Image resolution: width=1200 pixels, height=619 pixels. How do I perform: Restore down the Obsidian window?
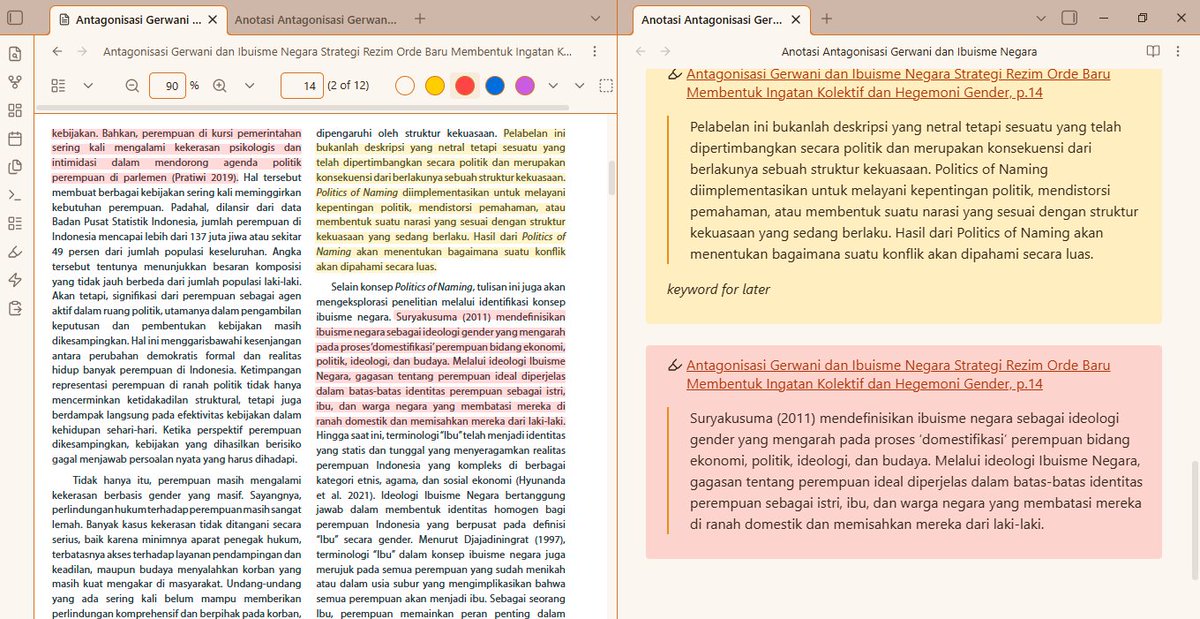tap(1143, 18)
